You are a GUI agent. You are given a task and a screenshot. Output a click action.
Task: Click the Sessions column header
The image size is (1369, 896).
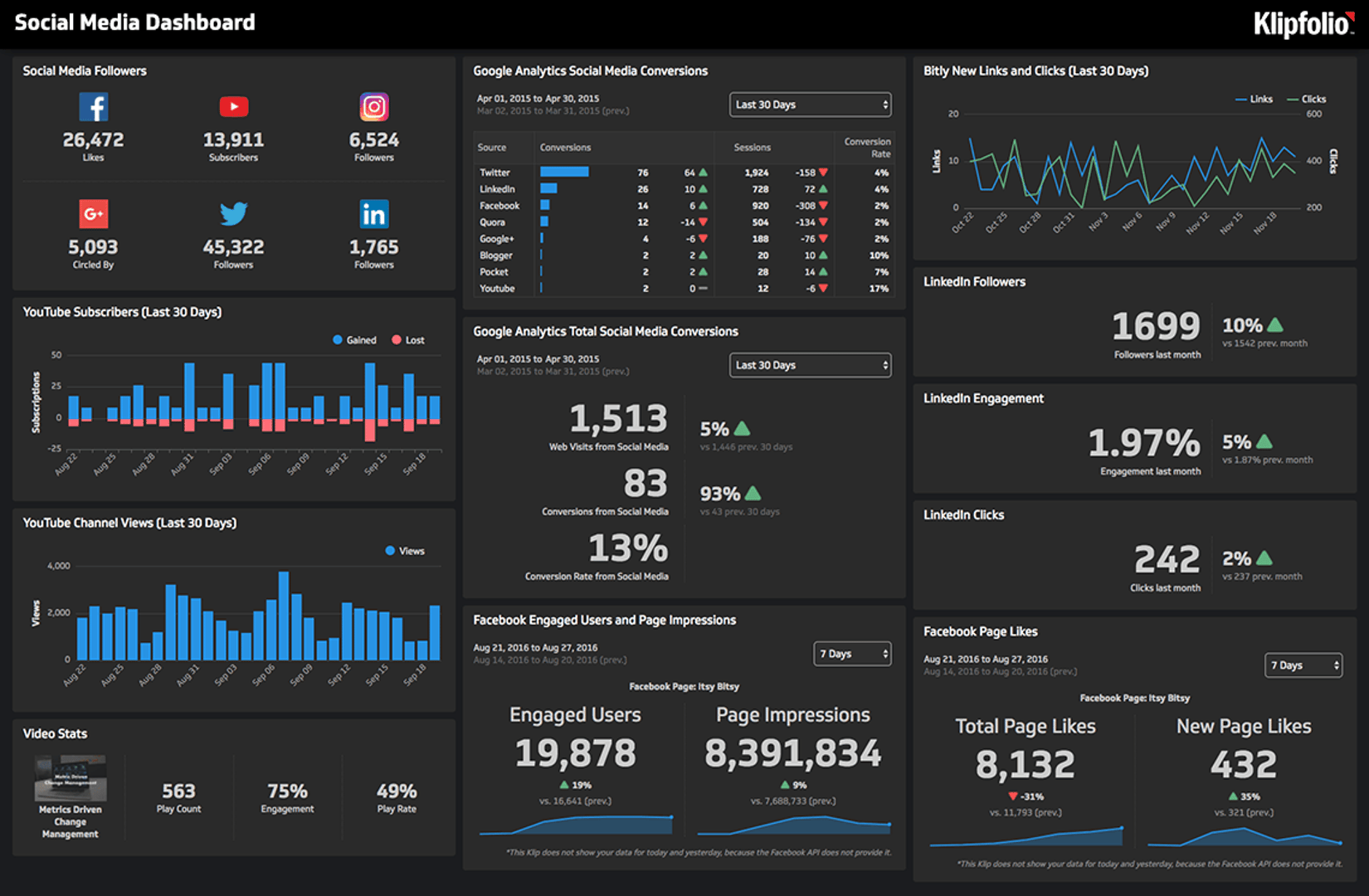pos(752,148)
